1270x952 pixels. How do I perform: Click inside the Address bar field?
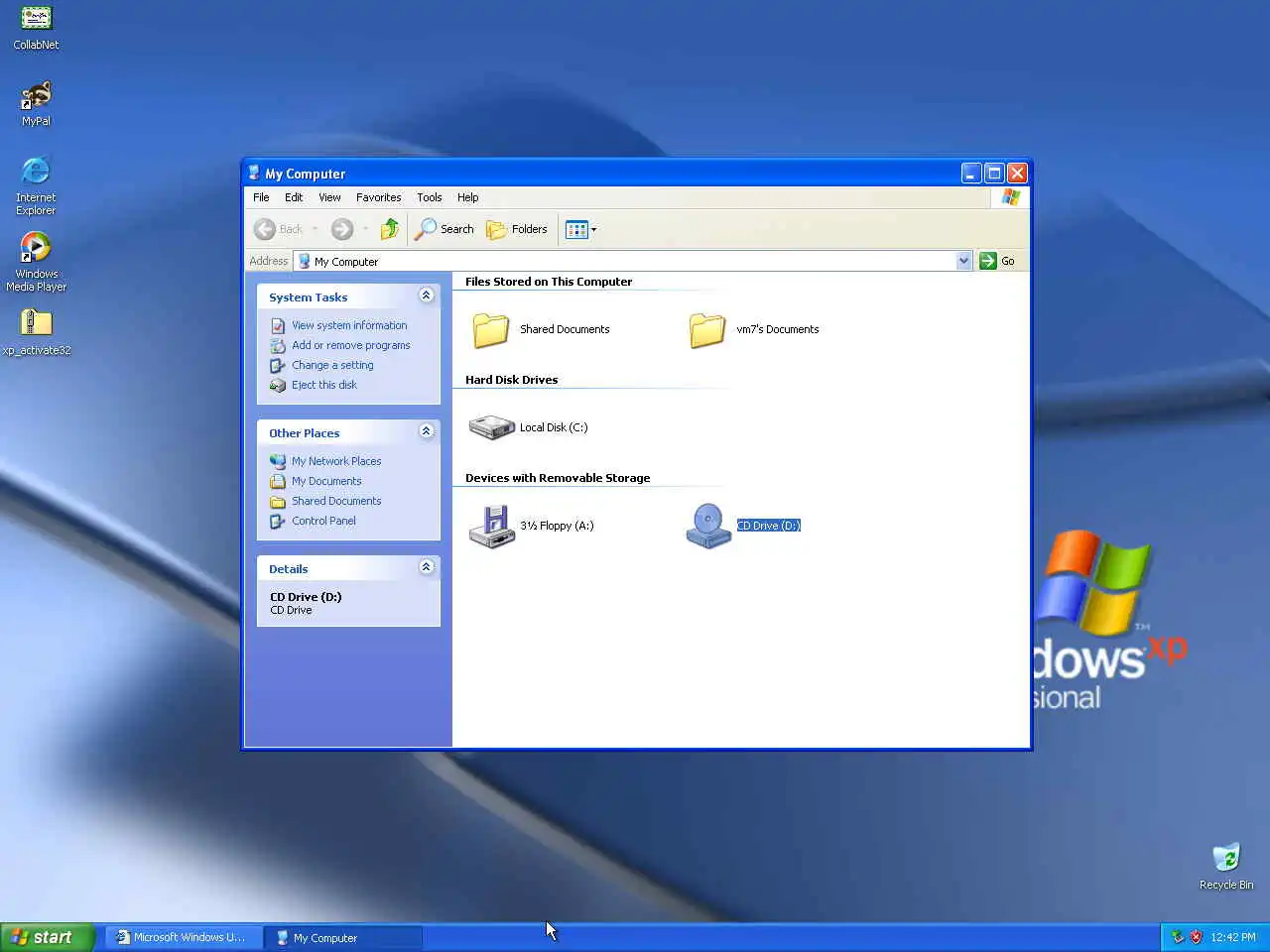(x=632, y=261)
